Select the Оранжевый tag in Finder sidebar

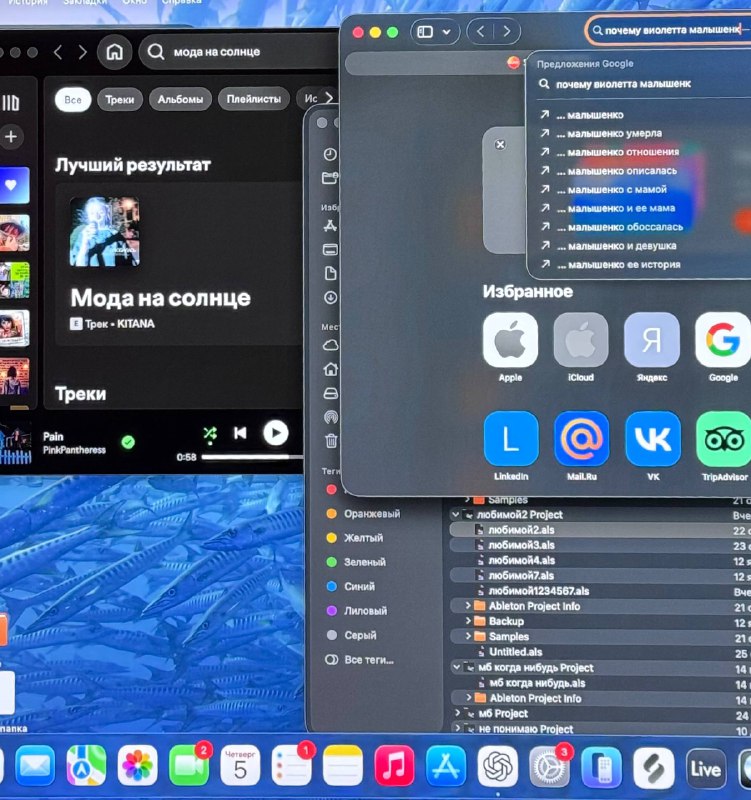click(x=371, y=513)
